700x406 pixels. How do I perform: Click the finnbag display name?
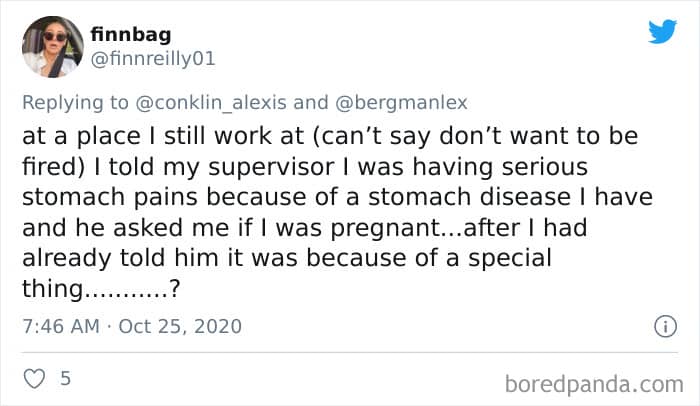(130, 34)
